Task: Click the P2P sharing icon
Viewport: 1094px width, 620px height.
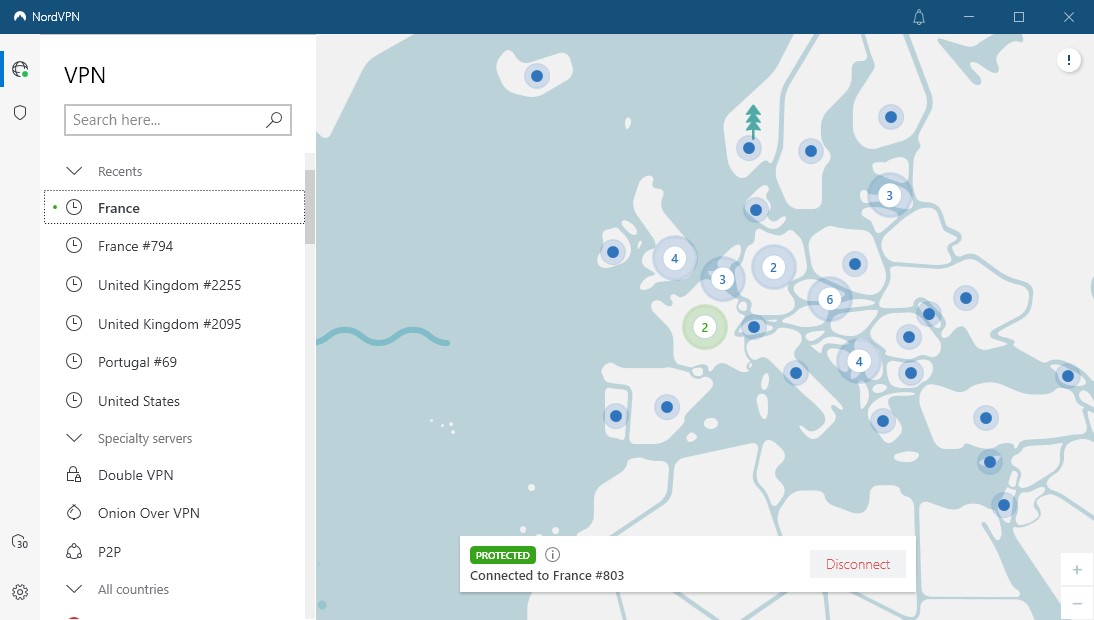Action: [x=74, y=552]
